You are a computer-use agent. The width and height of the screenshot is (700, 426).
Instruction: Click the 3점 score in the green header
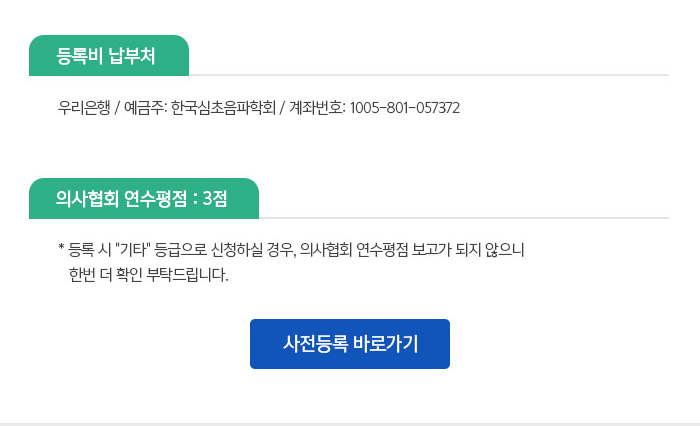pos(215,198)
